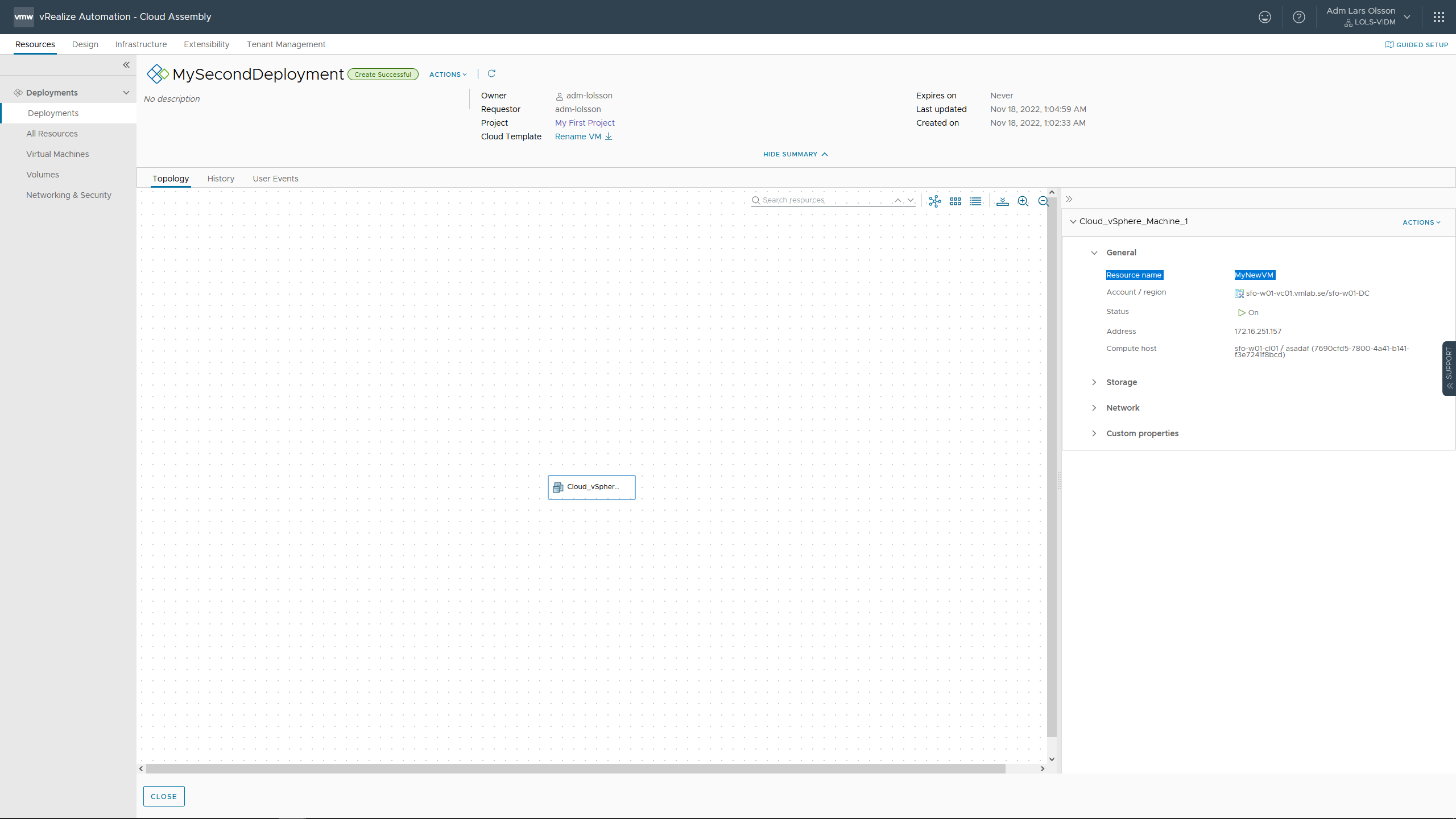Collapse the left sidebar with double-chevron icon
Screen dimensions: 1456x819
(126, 65)
